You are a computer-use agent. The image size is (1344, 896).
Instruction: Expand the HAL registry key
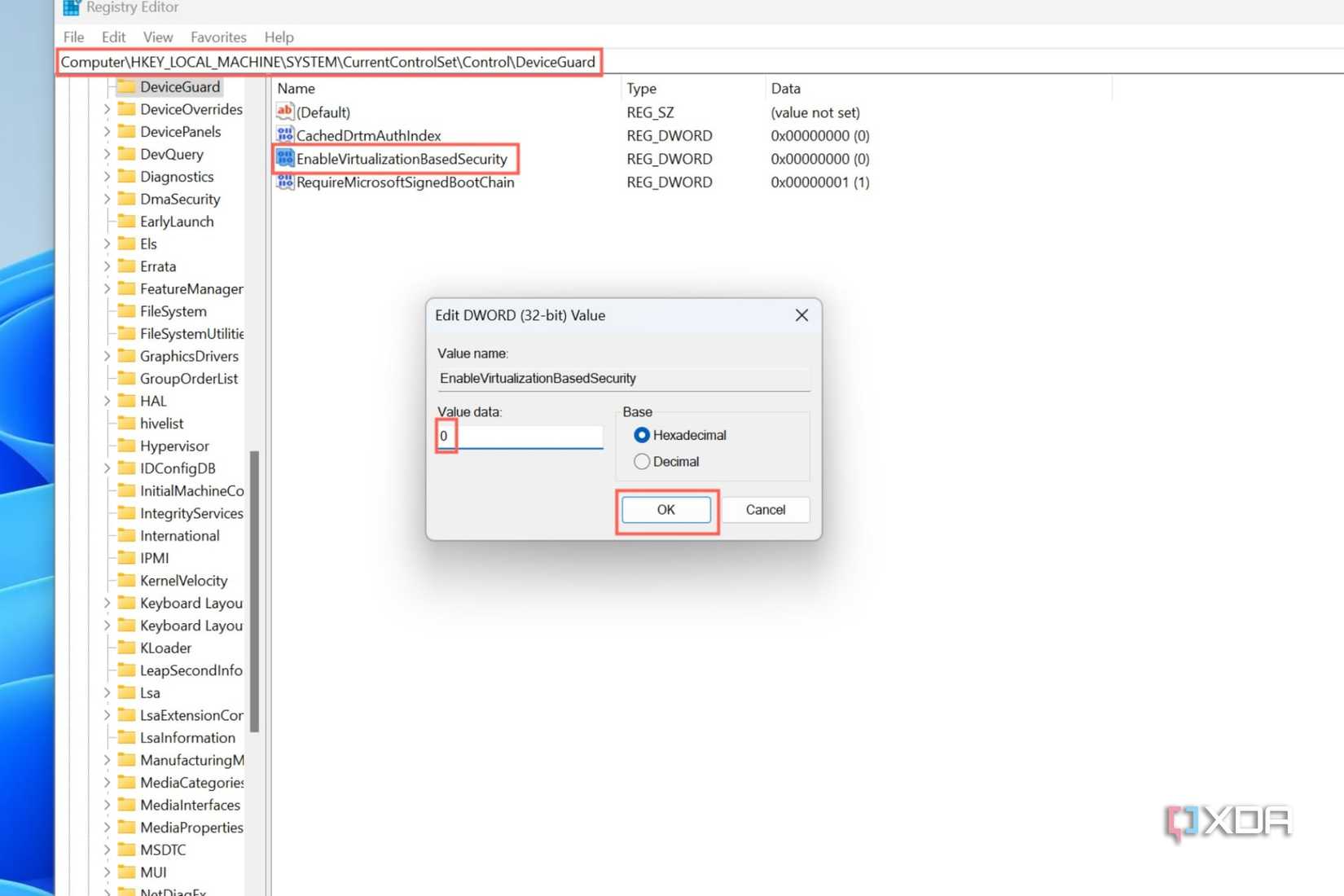point(107,401)
